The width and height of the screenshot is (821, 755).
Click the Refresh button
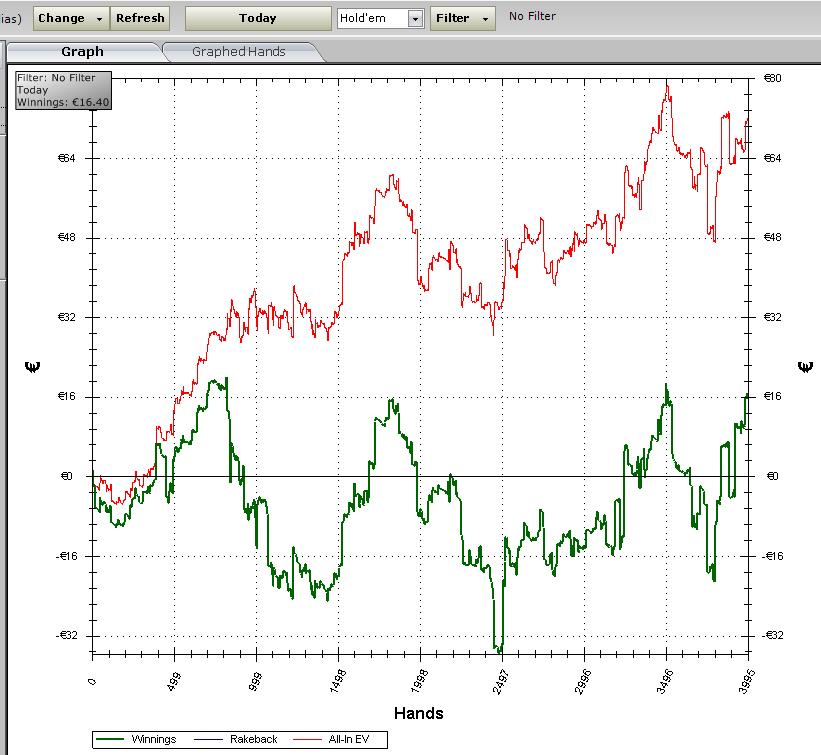[x=140, y=18]
